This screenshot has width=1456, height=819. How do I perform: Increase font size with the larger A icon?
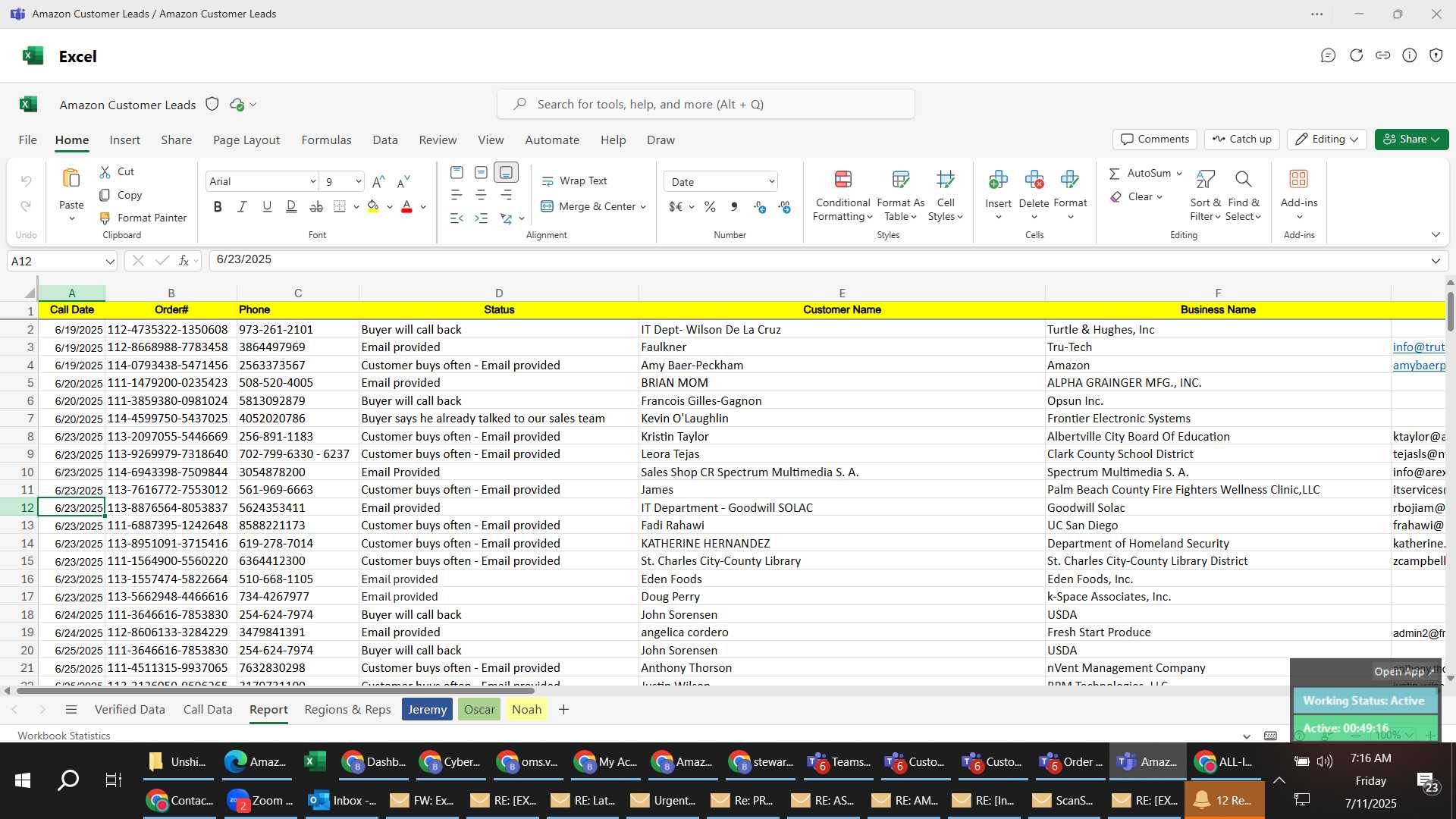click(x=379, y=181)
